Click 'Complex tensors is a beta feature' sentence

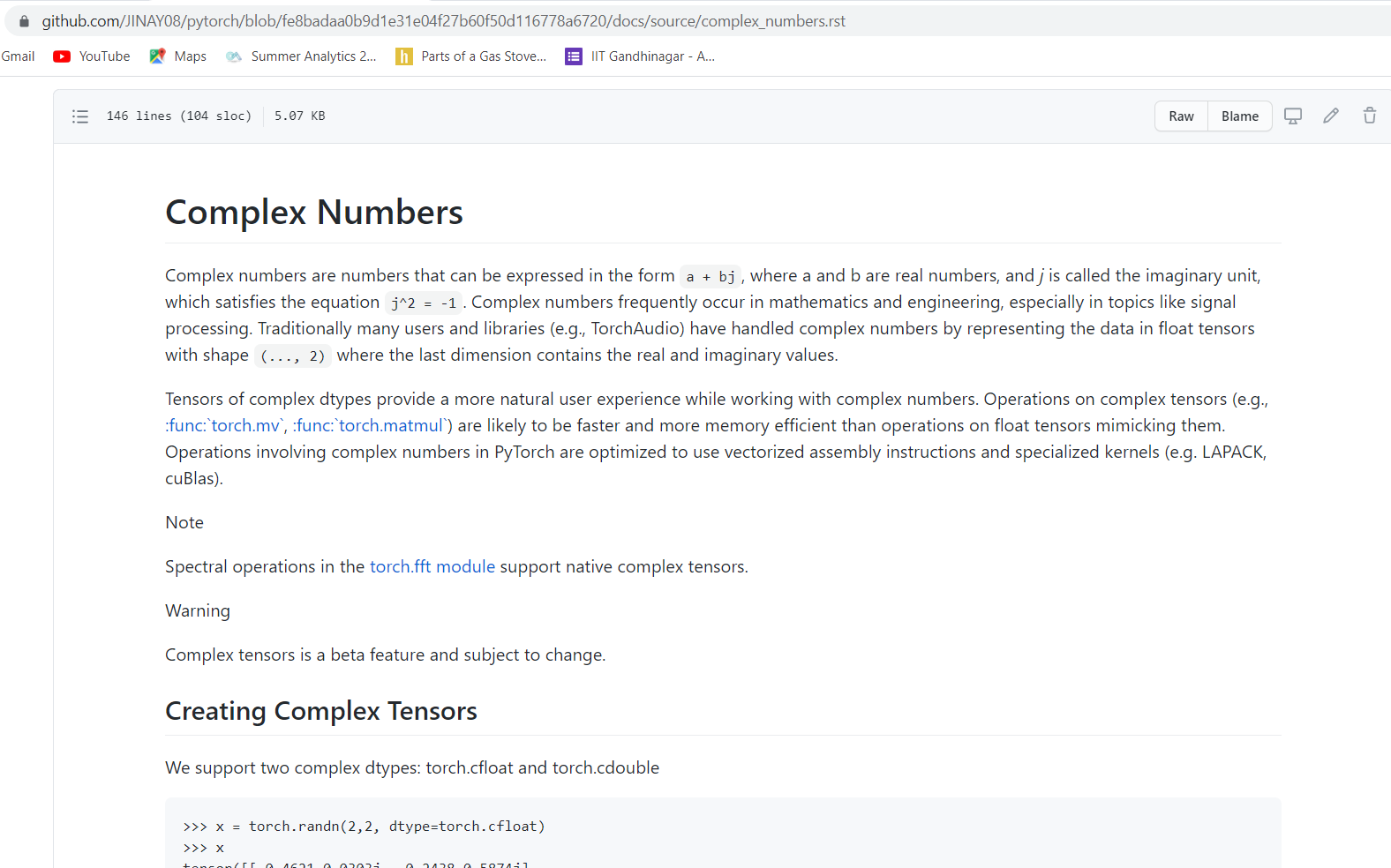[x=386, y=655]
